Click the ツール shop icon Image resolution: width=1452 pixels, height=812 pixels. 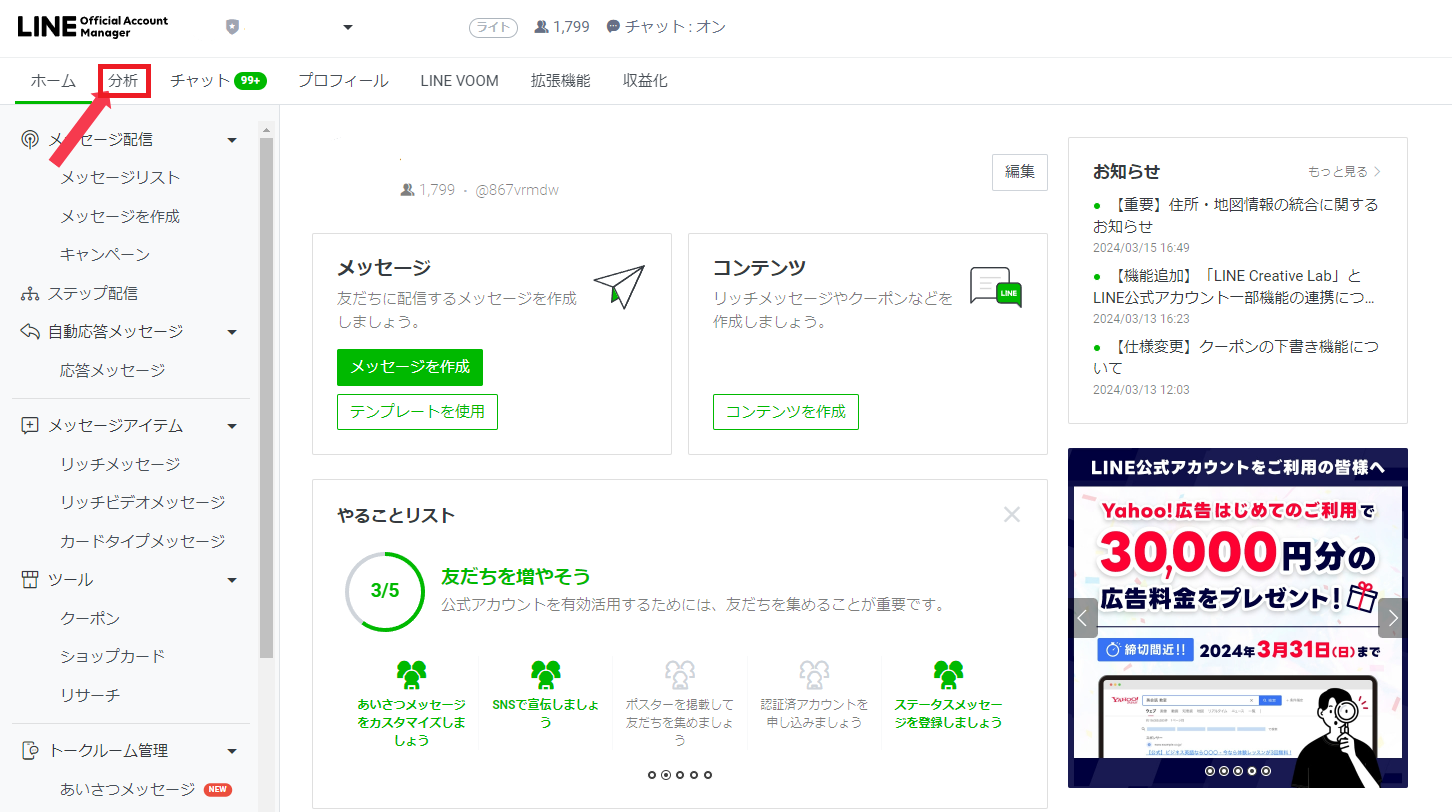coord(30,580)
